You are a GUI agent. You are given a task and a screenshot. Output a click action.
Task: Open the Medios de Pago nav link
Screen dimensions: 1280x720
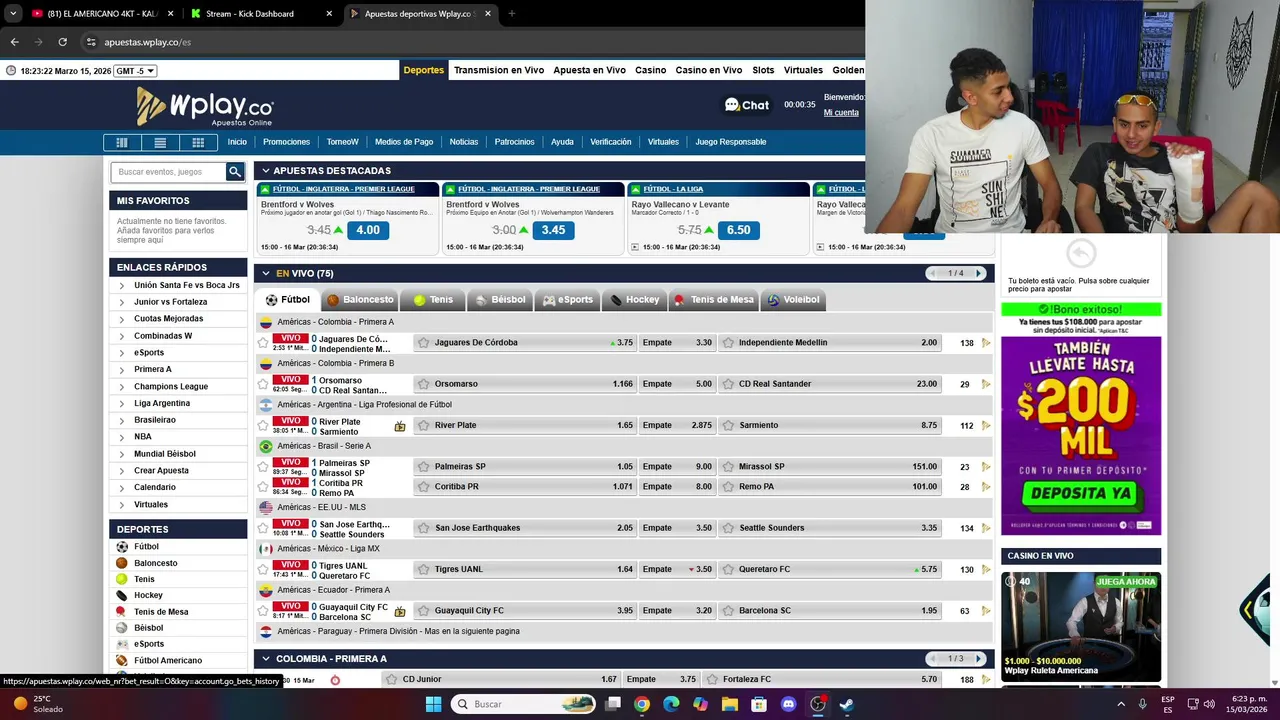tap(404, 142)
